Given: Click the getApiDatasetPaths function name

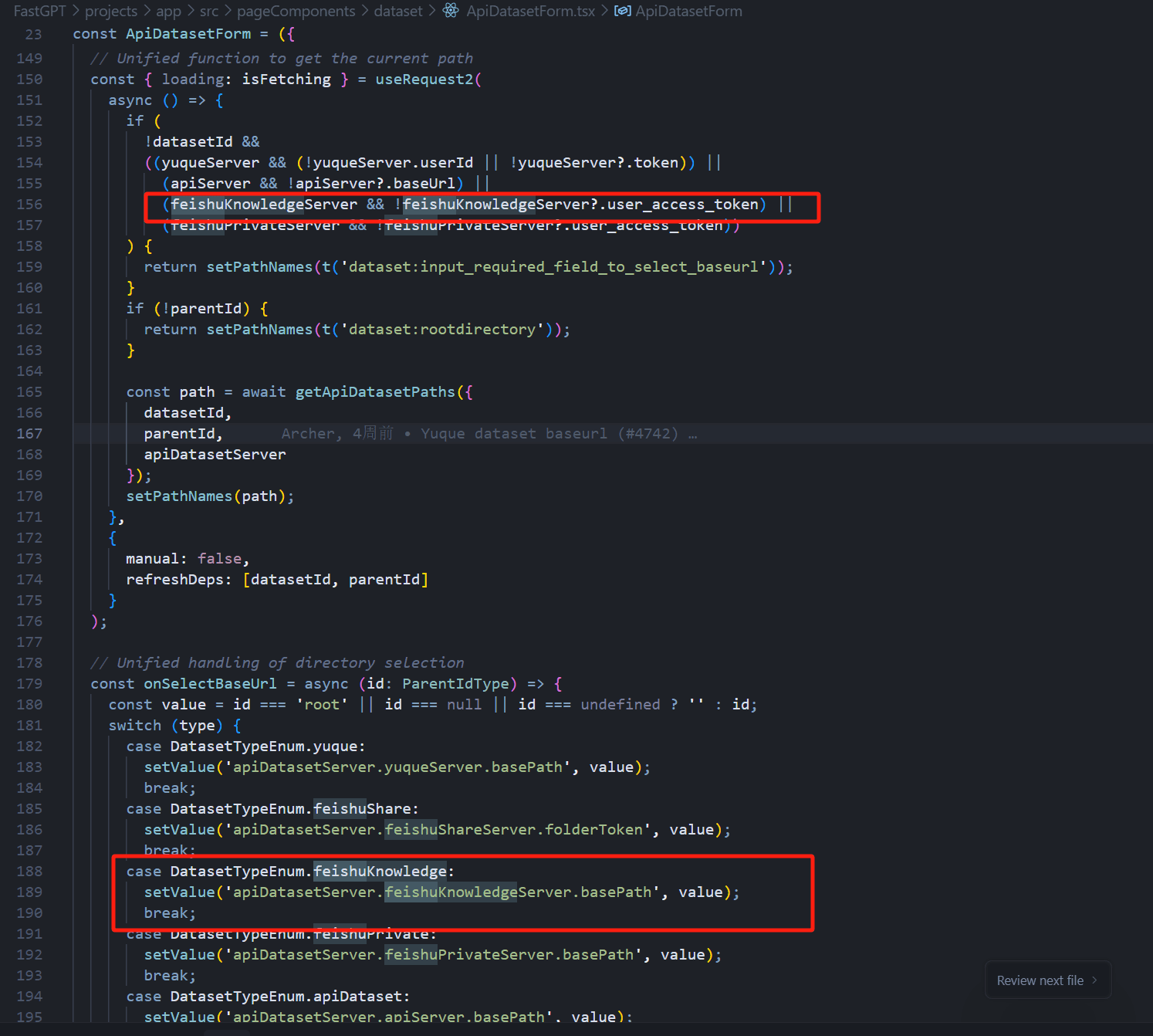Looking at the screenshot, I should [375, 392].
